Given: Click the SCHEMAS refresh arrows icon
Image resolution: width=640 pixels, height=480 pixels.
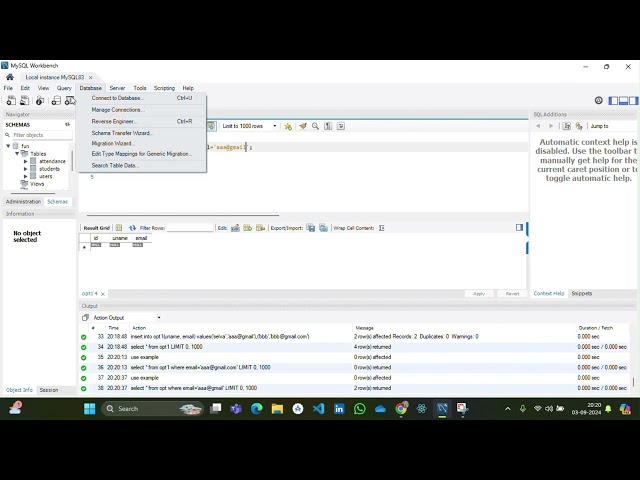Looking at the screenshot, I should 67,124.
